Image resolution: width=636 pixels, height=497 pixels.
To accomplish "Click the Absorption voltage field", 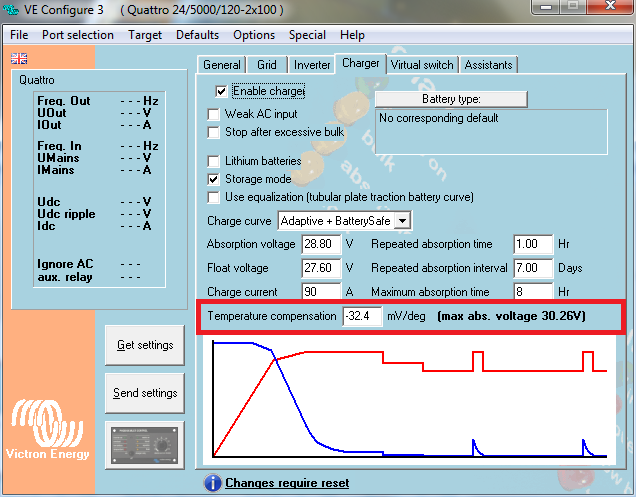I will (321, 244).
